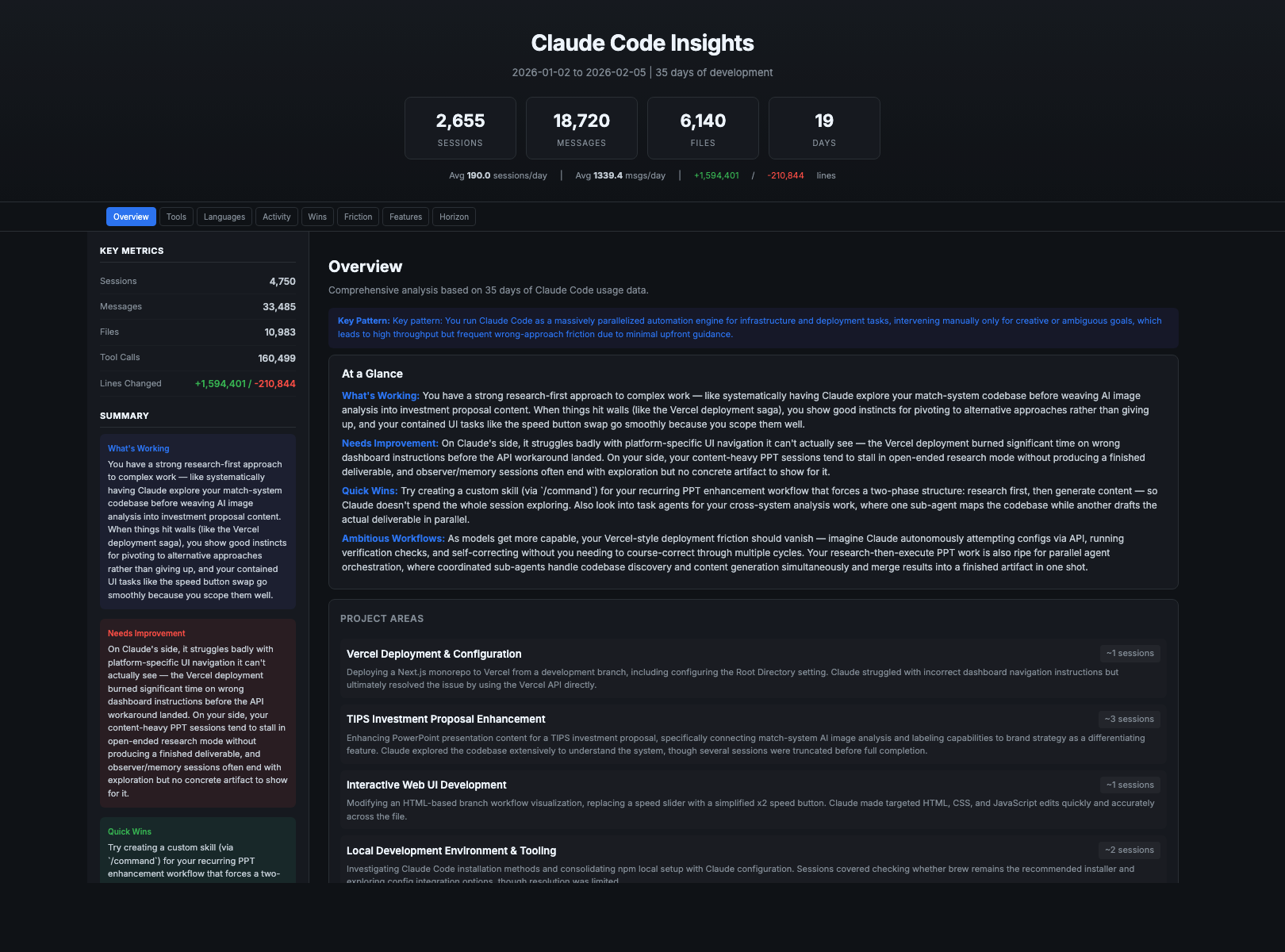Click the 18,720 Messages stat card
1285x952 pixels.
581,129
